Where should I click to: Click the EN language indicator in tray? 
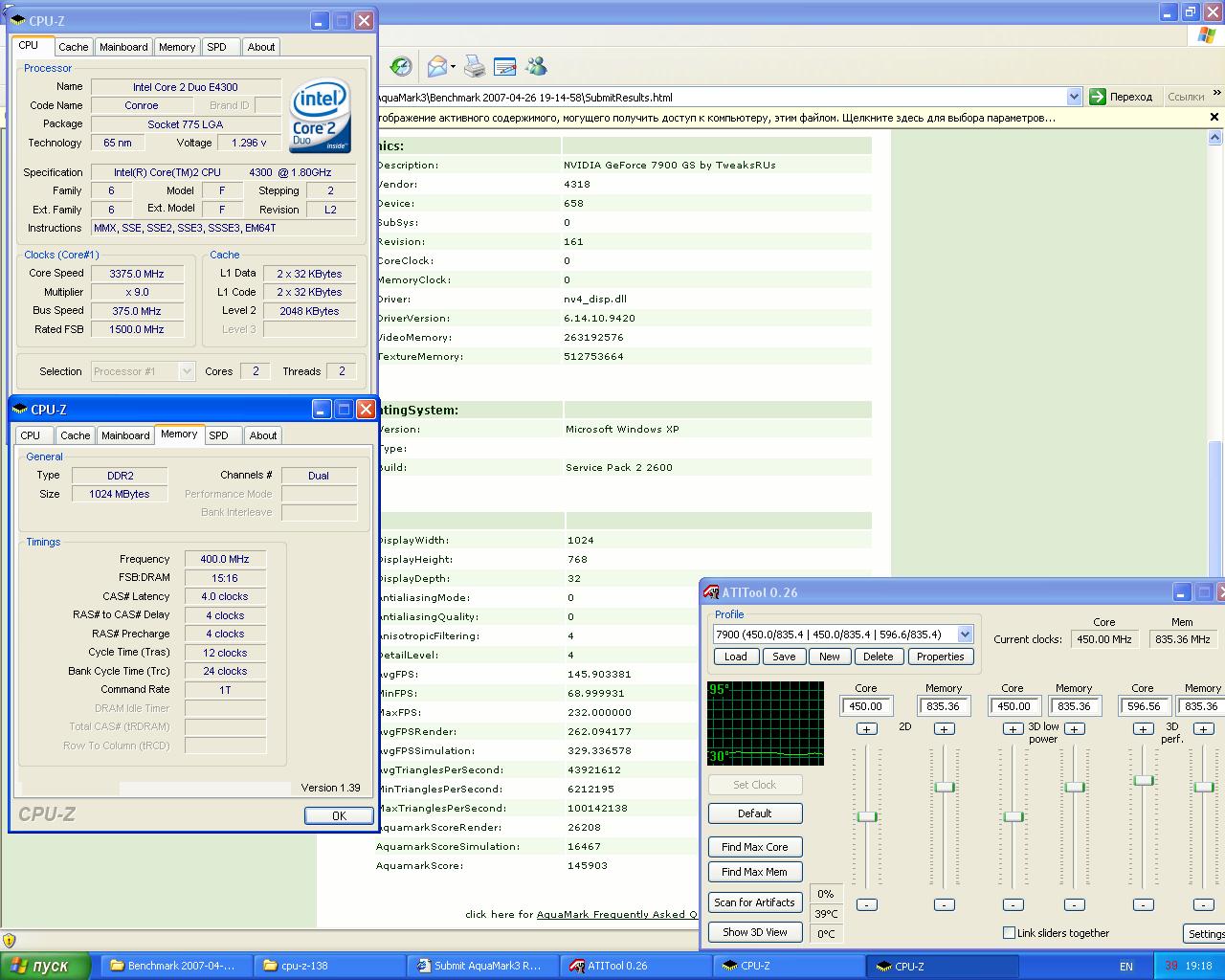1126,967
